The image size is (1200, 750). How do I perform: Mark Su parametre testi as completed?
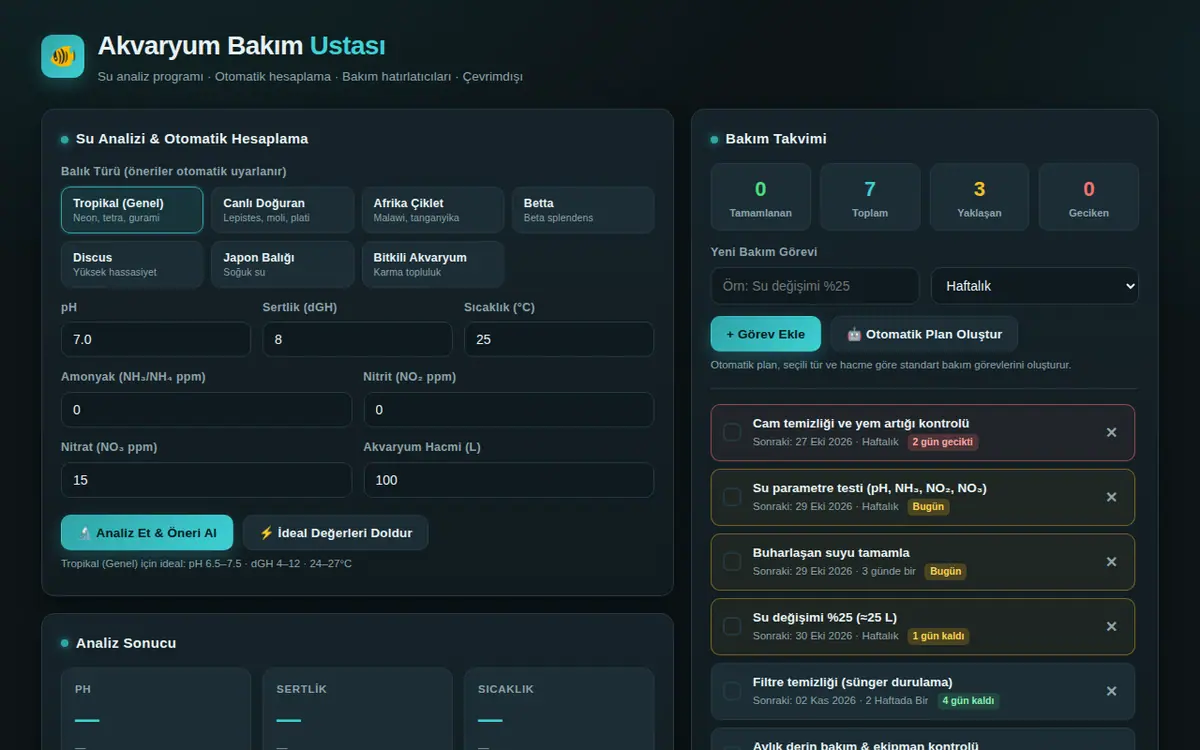732,497
